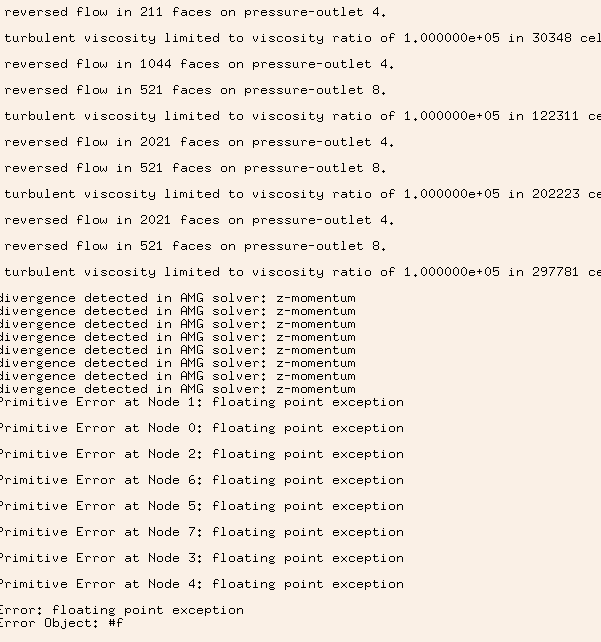Click the final "Error: floating point exception" line
Image resolution: width=601 pixels, height=642 pixels.
point(121,610)
